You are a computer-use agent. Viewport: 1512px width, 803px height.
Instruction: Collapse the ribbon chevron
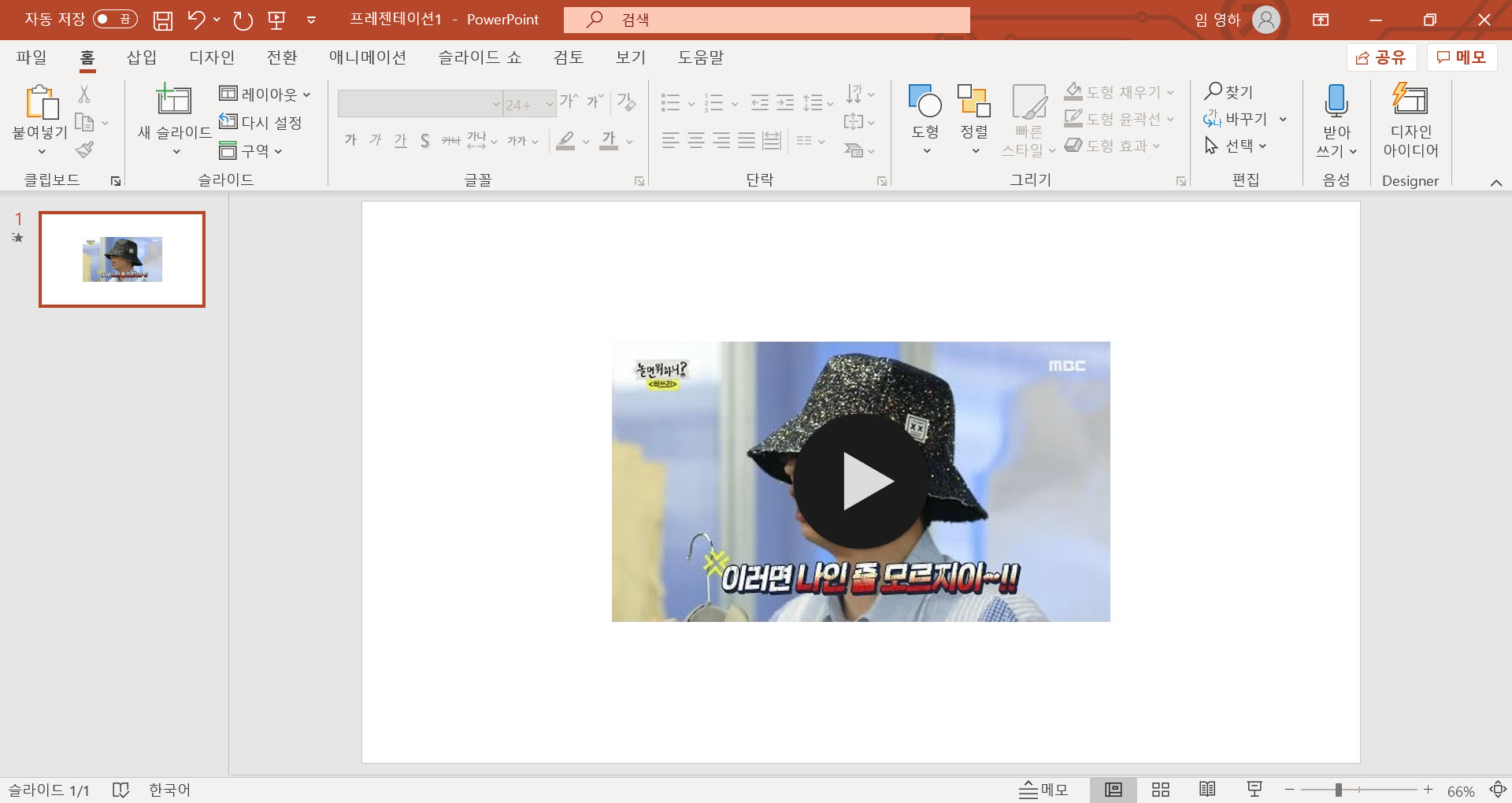(x=1495, y=182)
